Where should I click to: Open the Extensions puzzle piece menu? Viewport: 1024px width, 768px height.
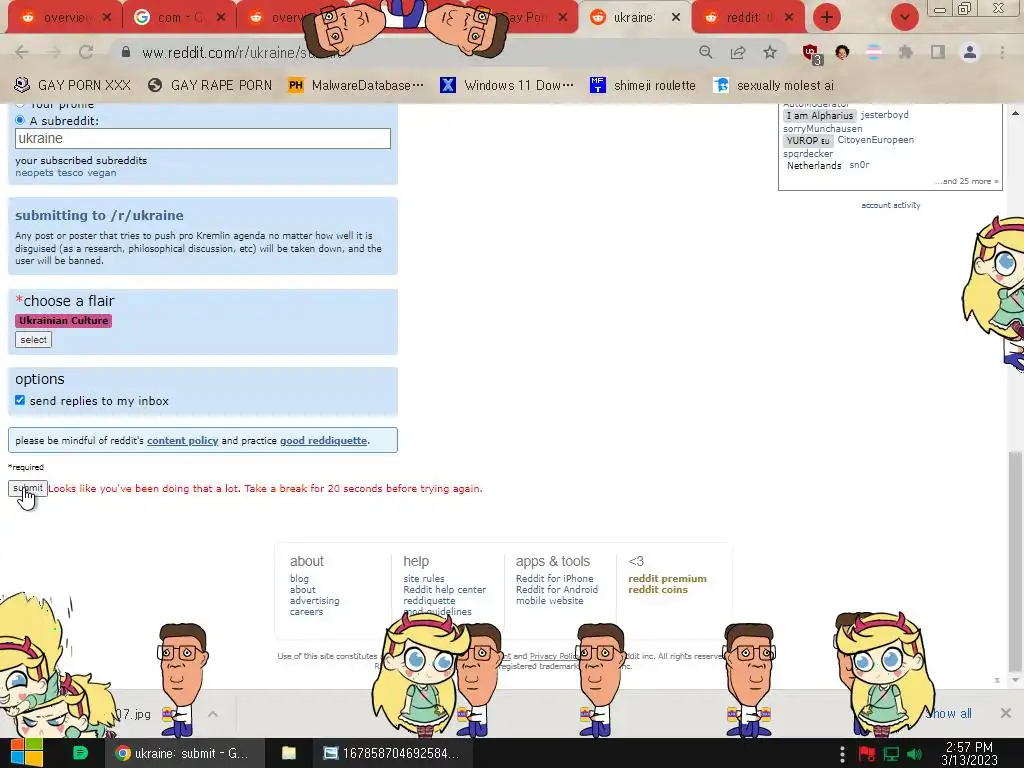(x=905, y=52)
